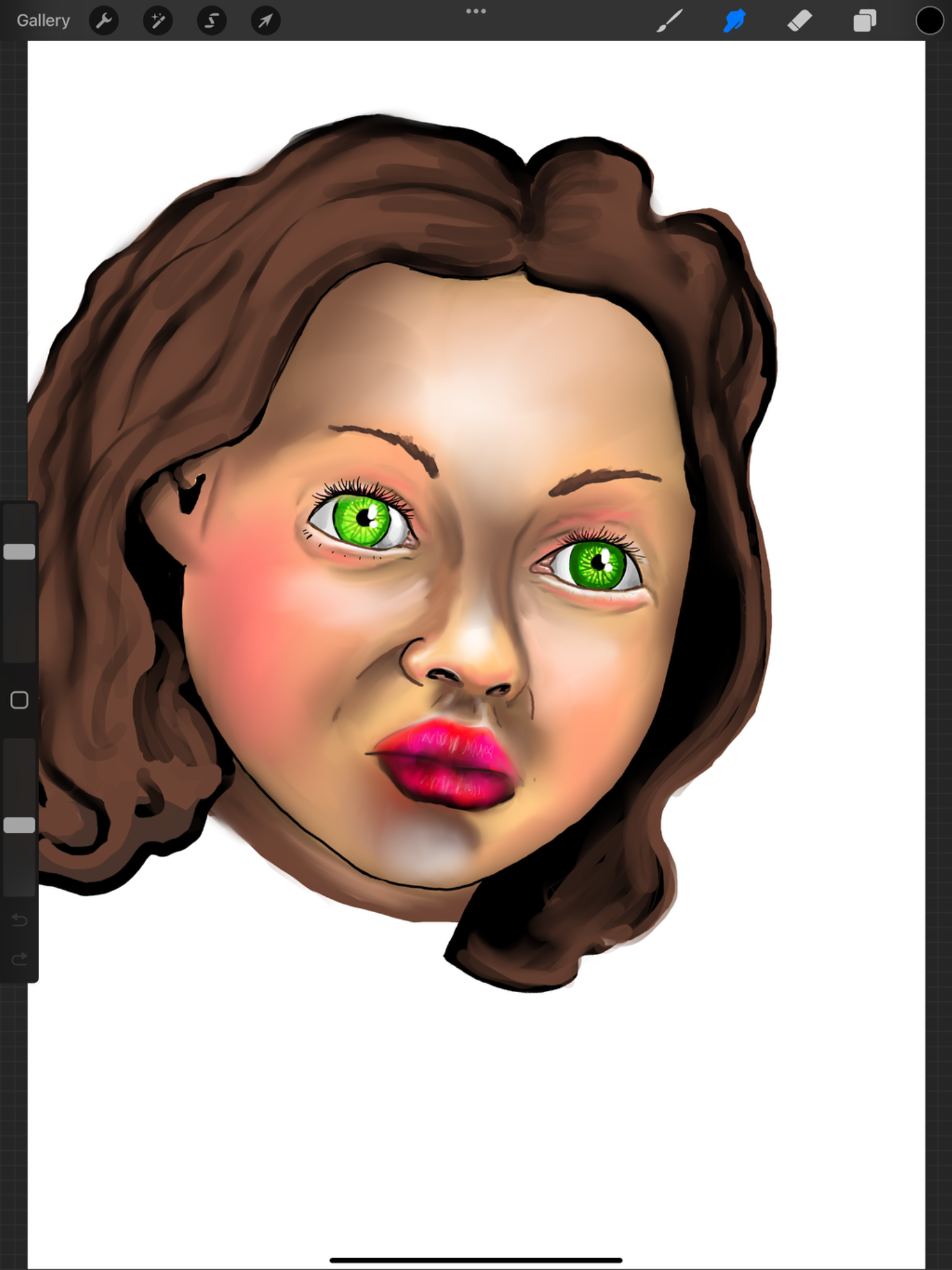The height and width of the screenshot is (1270, 952).
Task: Tap the left green iris on canvas
Action: tap(361, 521)
